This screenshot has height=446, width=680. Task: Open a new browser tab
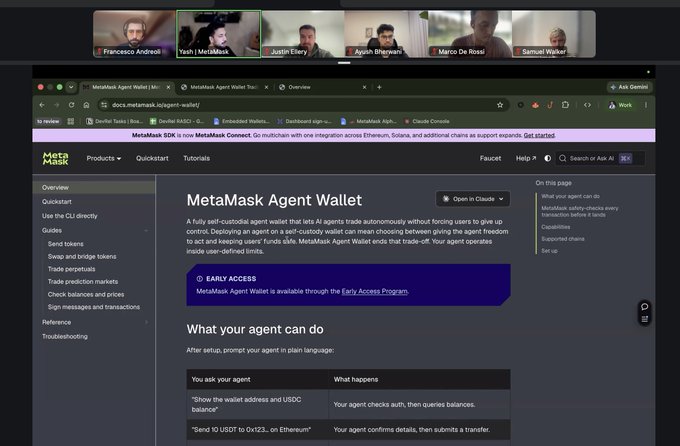click(x=379, y=87)
